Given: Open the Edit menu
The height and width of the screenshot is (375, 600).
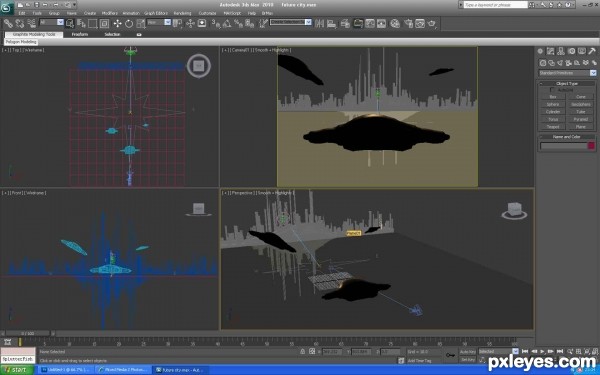Looking at the screenshot, I should pos(22,13).
